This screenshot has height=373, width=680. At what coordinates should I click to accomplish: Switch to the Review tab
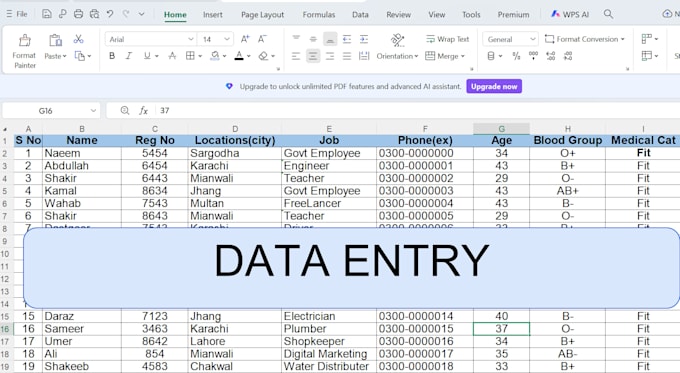(399, 15)
